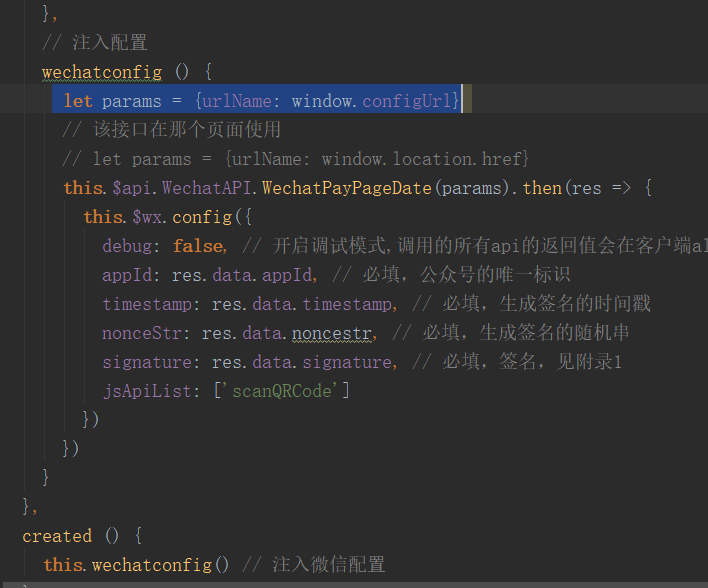Click 'configUrl' in the selected line
Screen dimensions: 708x588
pos(406,101)
